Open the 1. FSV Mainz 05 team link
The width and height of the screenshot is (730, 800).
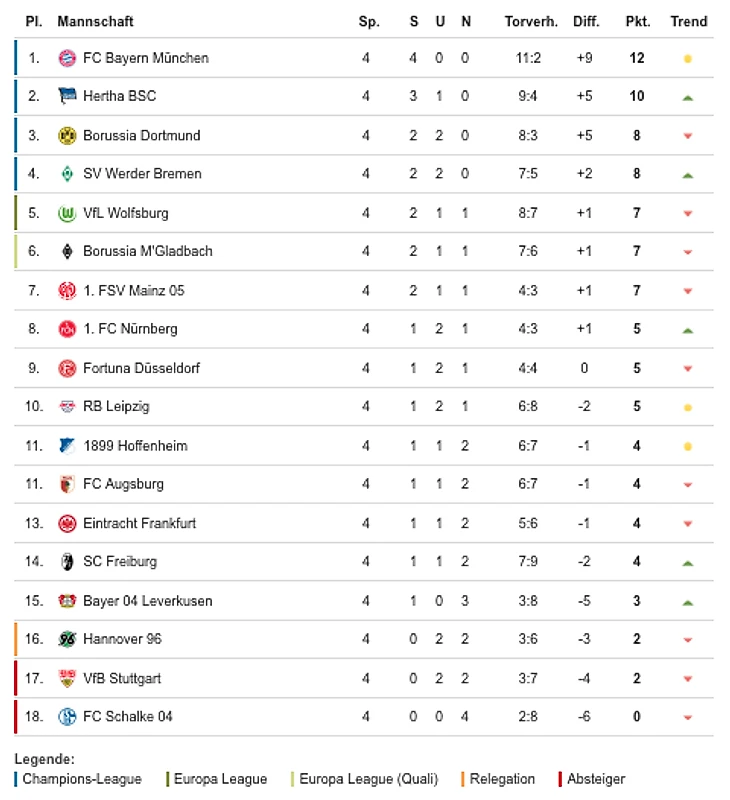[134, 290]
